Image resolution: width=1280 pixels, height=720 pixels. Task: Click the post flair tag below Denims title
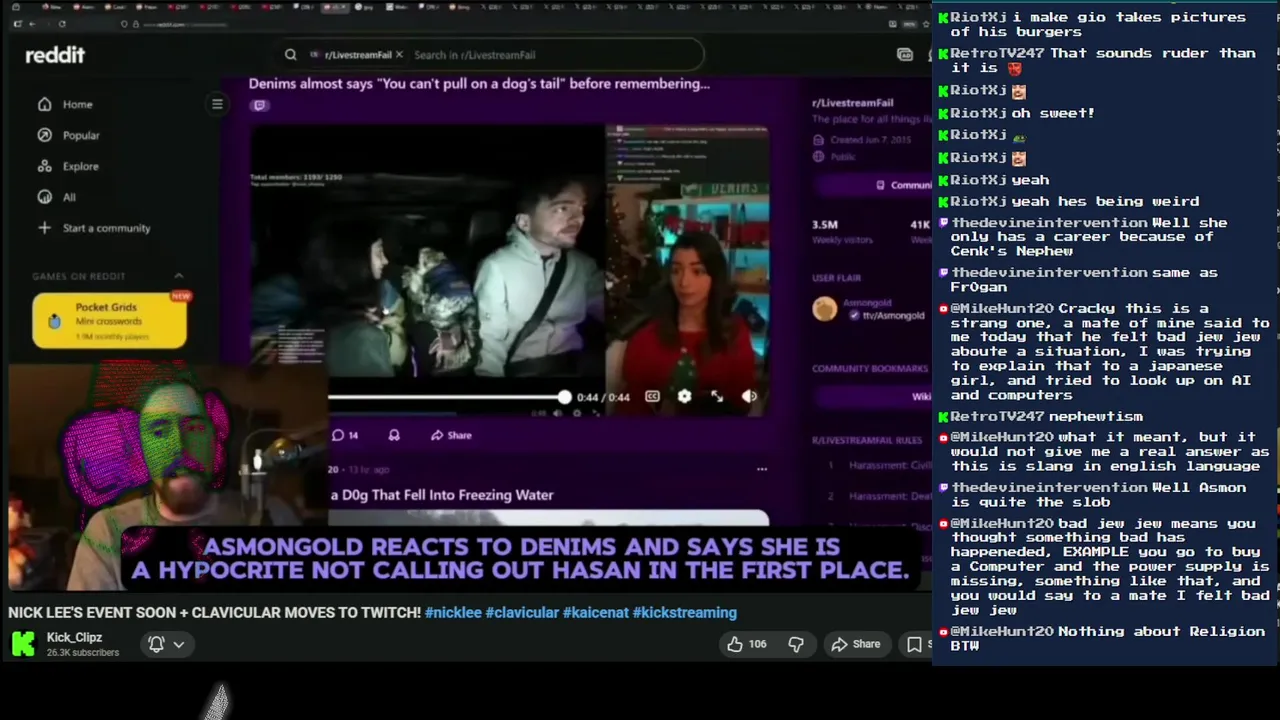click(x=259, y=105)
